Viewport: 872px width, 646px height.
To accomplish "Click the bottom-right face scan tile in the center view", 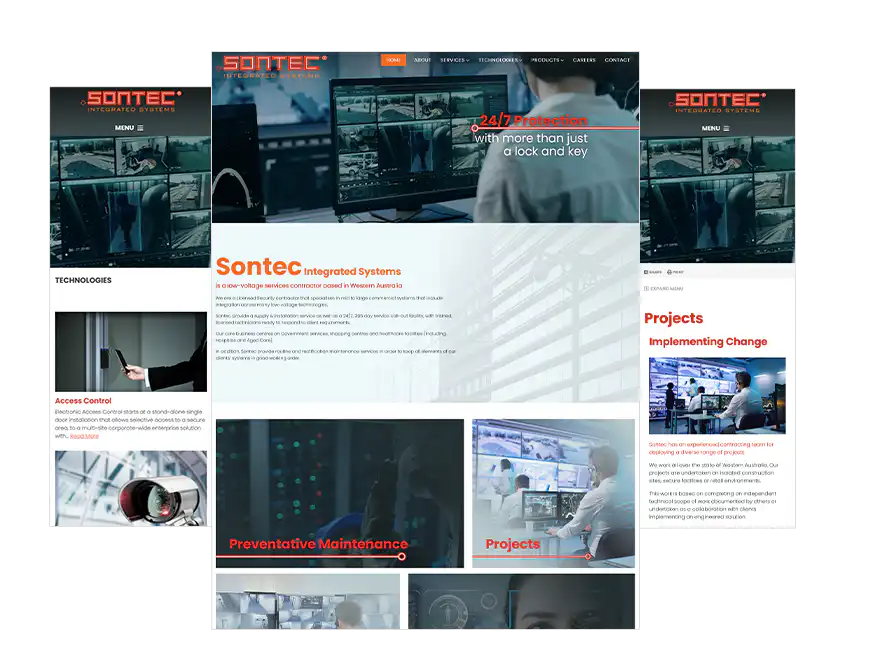I will (x=521, y=602).
